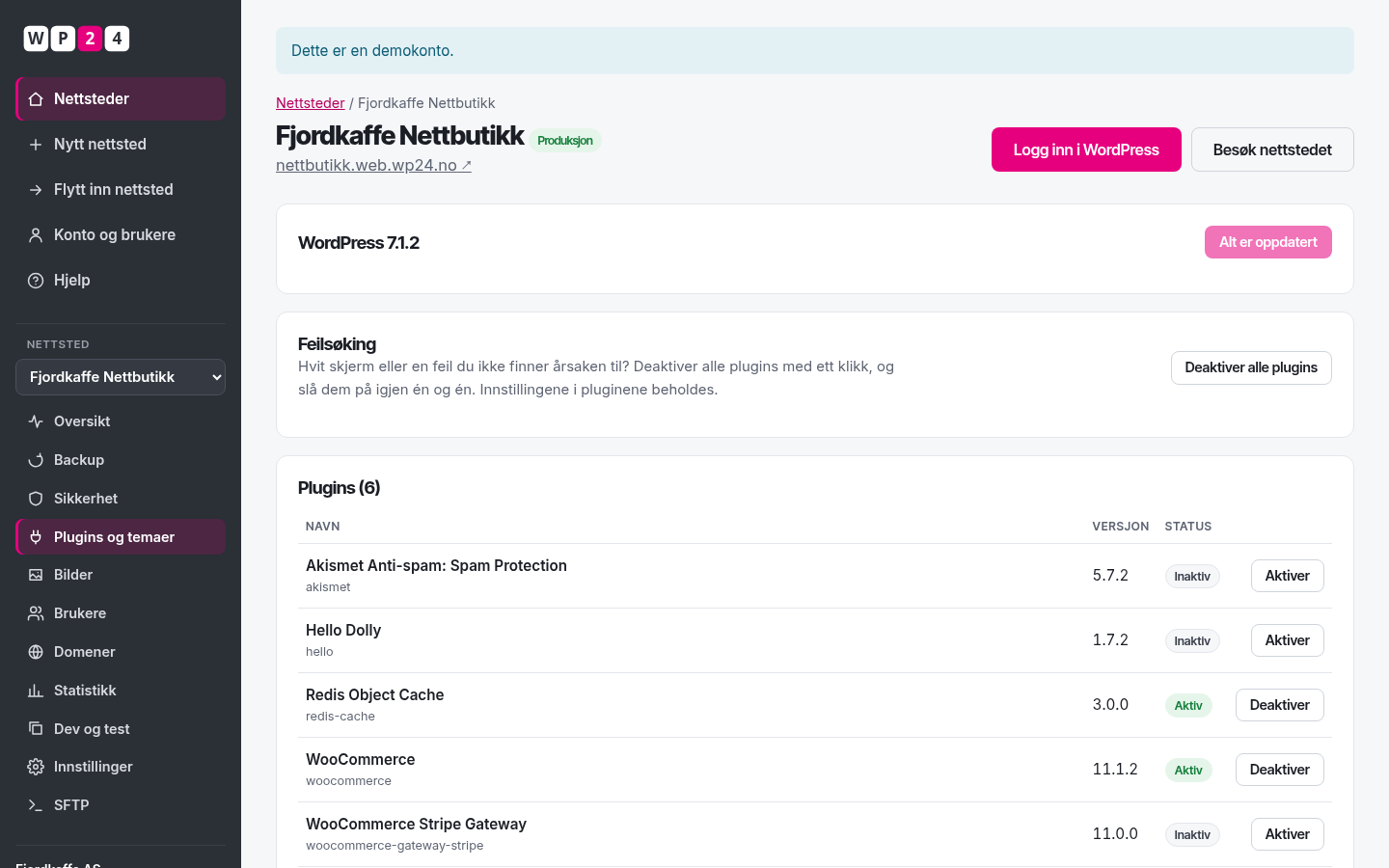Click the WP24 logo

[x=76, y=39]
